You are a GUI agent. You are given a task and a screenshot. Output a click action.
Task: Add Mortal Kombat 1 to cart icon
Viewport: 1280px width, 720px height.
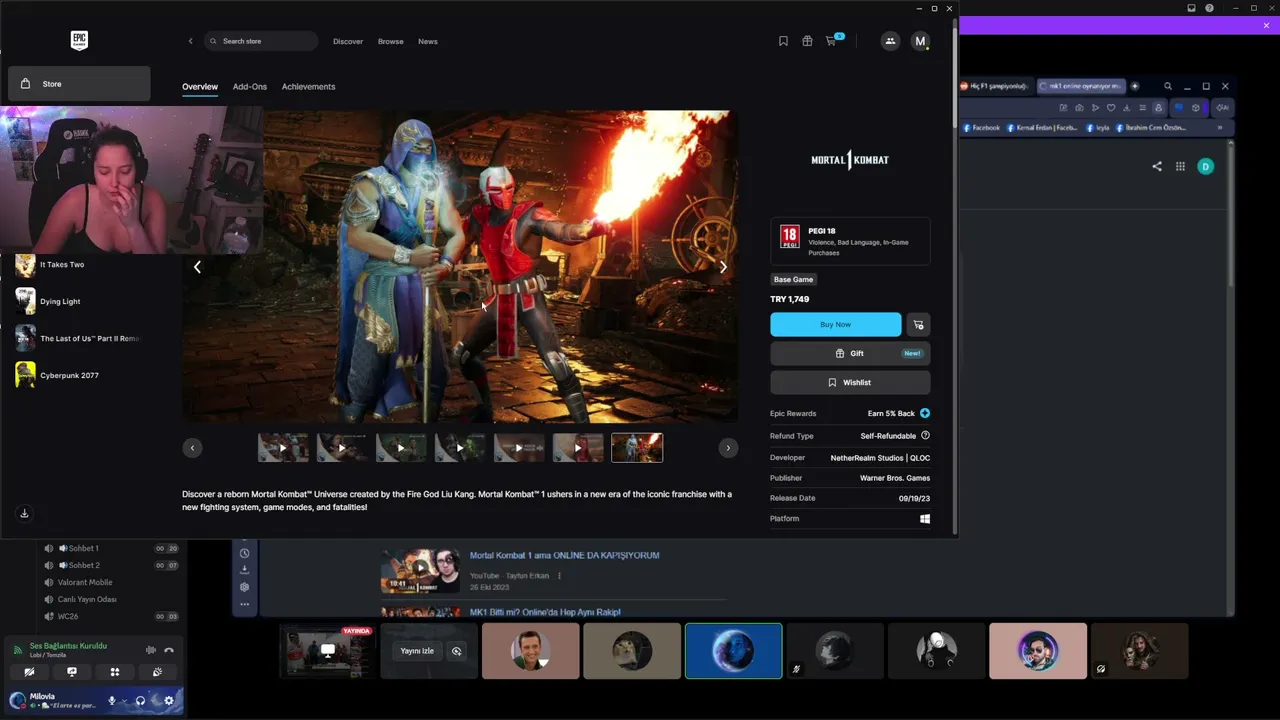point(918,324)
